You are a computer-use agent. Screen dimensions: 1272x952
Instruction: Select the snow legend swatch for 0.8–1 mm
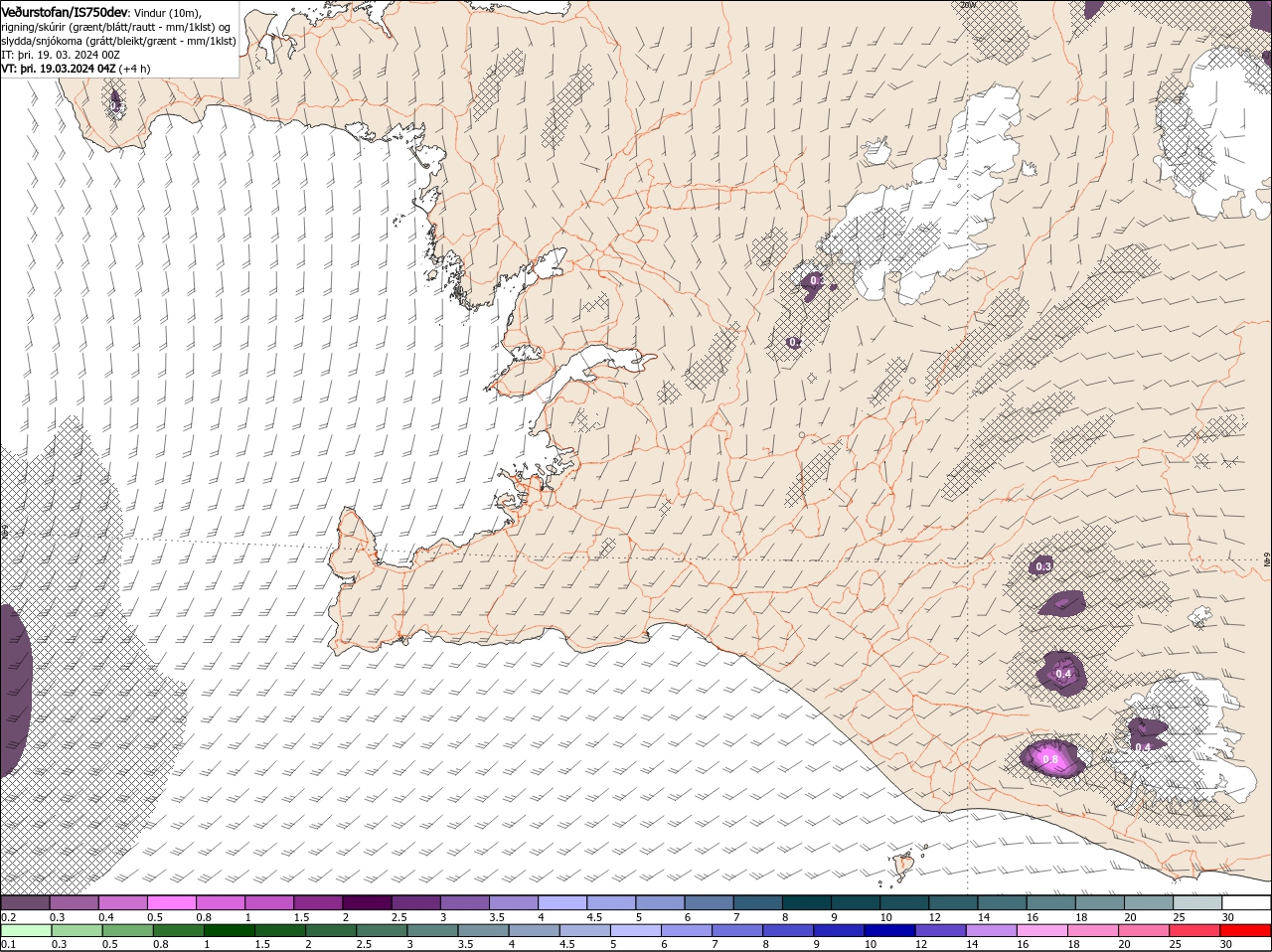click(x=221, y=902)
